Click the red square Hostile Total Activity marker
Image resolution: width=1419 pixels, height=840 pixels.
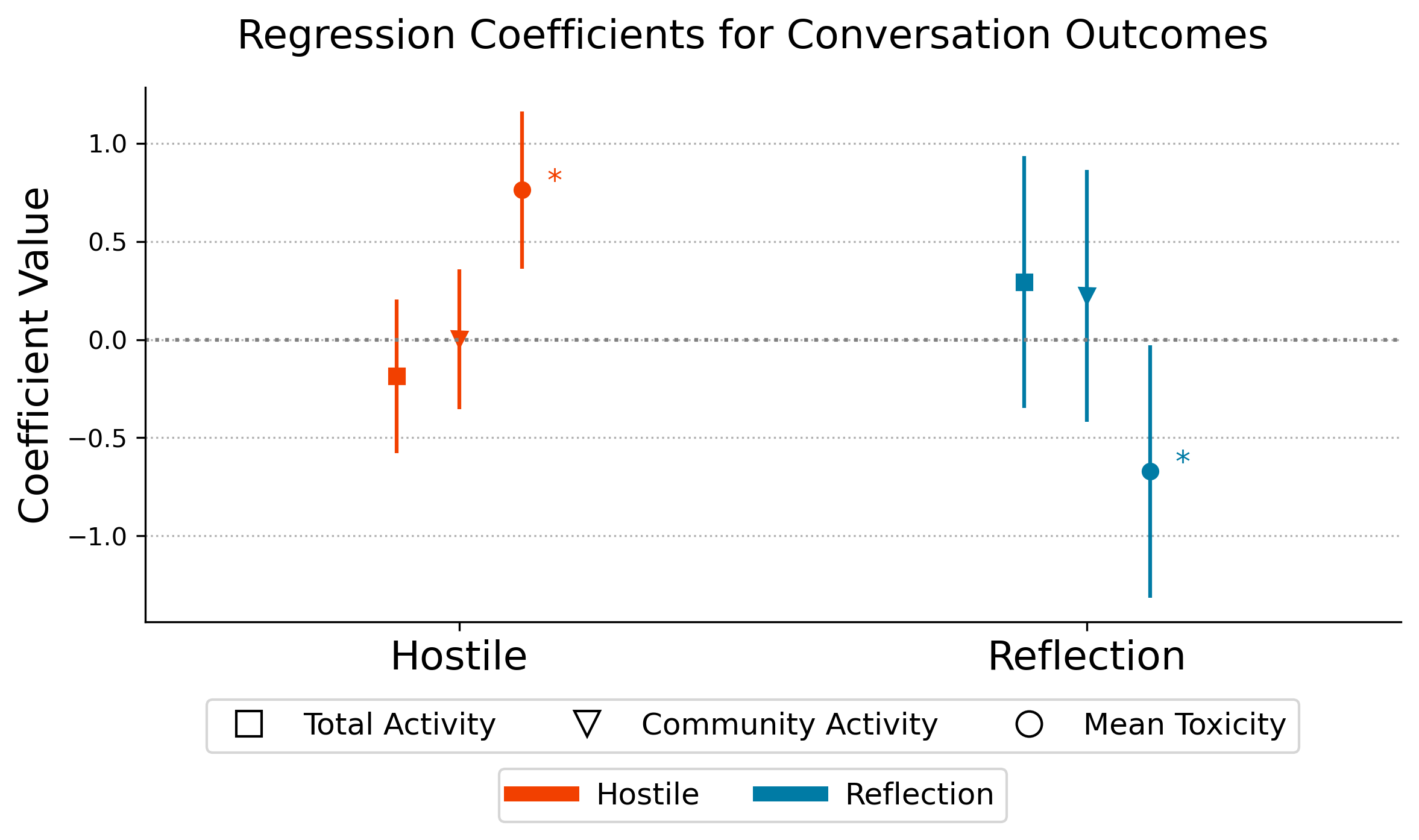point(397,376)
